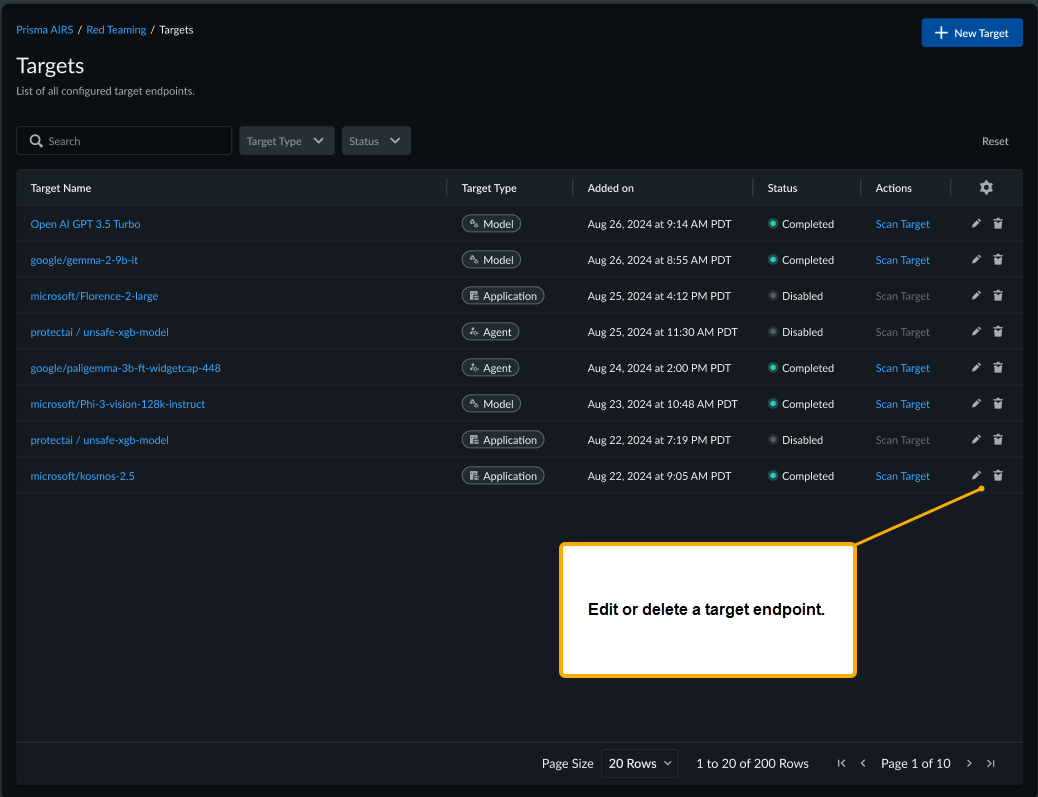Reset the applied filters

[x=994, y=141]
